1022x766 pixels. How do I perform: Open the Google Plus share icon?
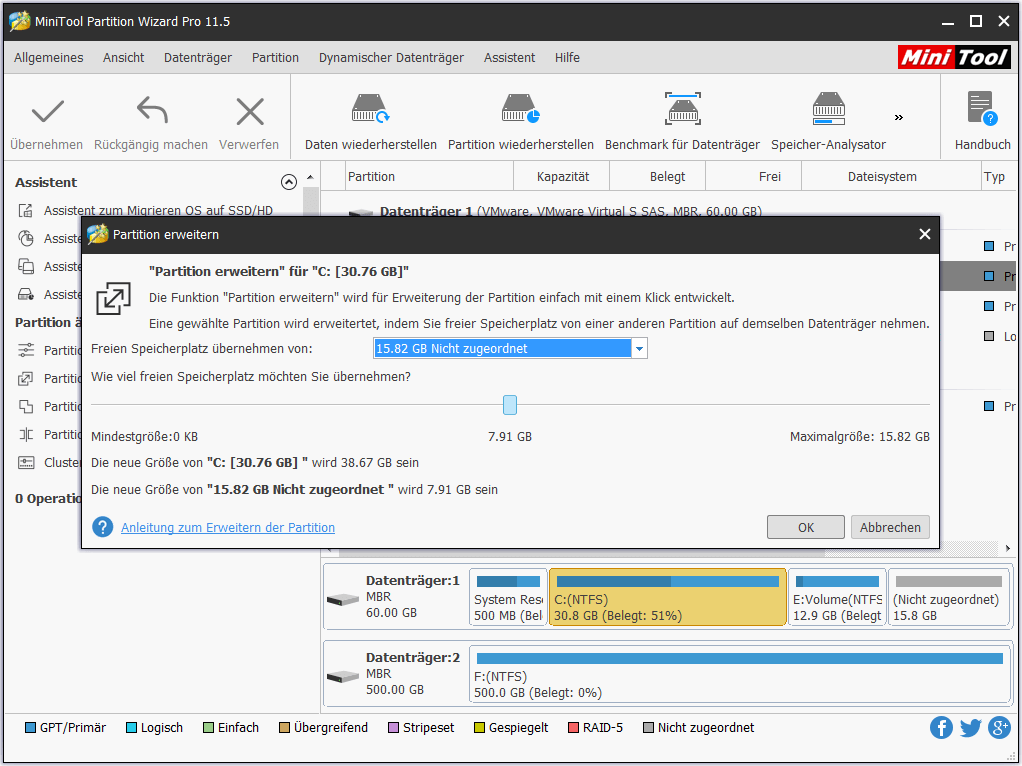(999, 728)
